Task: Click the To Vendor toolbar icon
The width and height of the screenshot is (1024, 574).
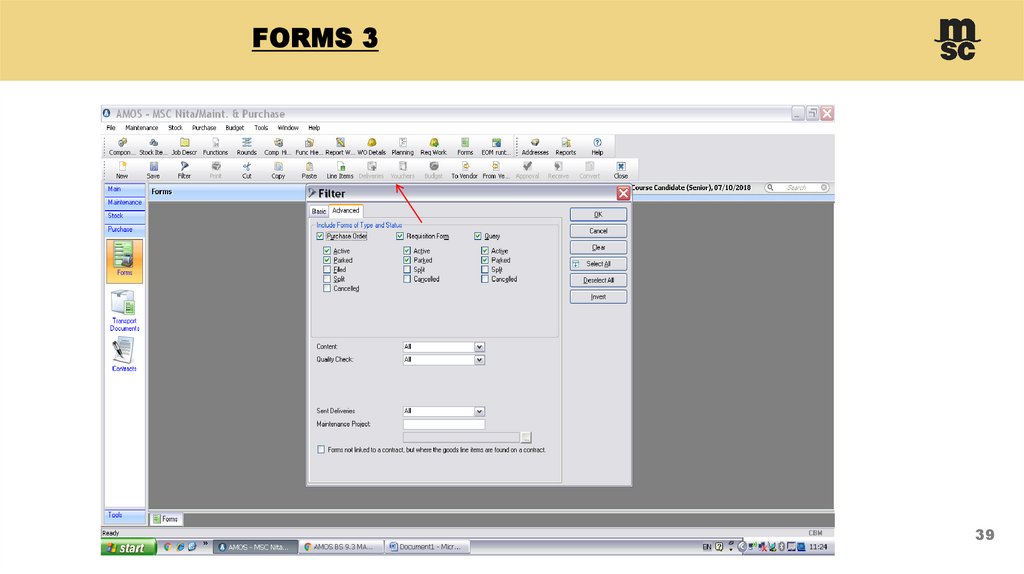Action: [464, 170]
